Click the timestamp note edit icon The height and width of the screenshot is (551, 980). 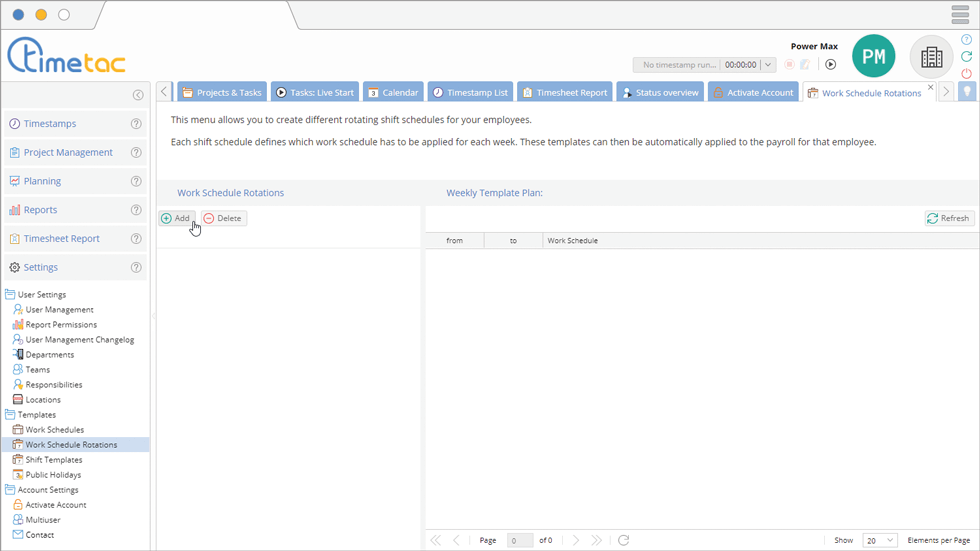(x=806, y=64)
